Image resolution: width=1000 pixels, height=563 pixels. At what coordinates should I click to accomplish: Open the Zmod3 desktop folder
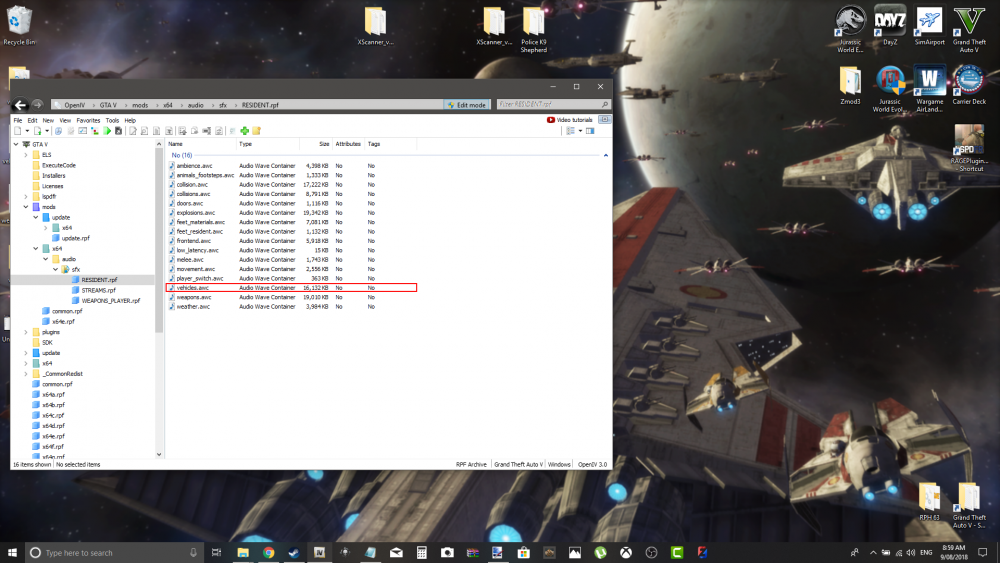[850, 85]
